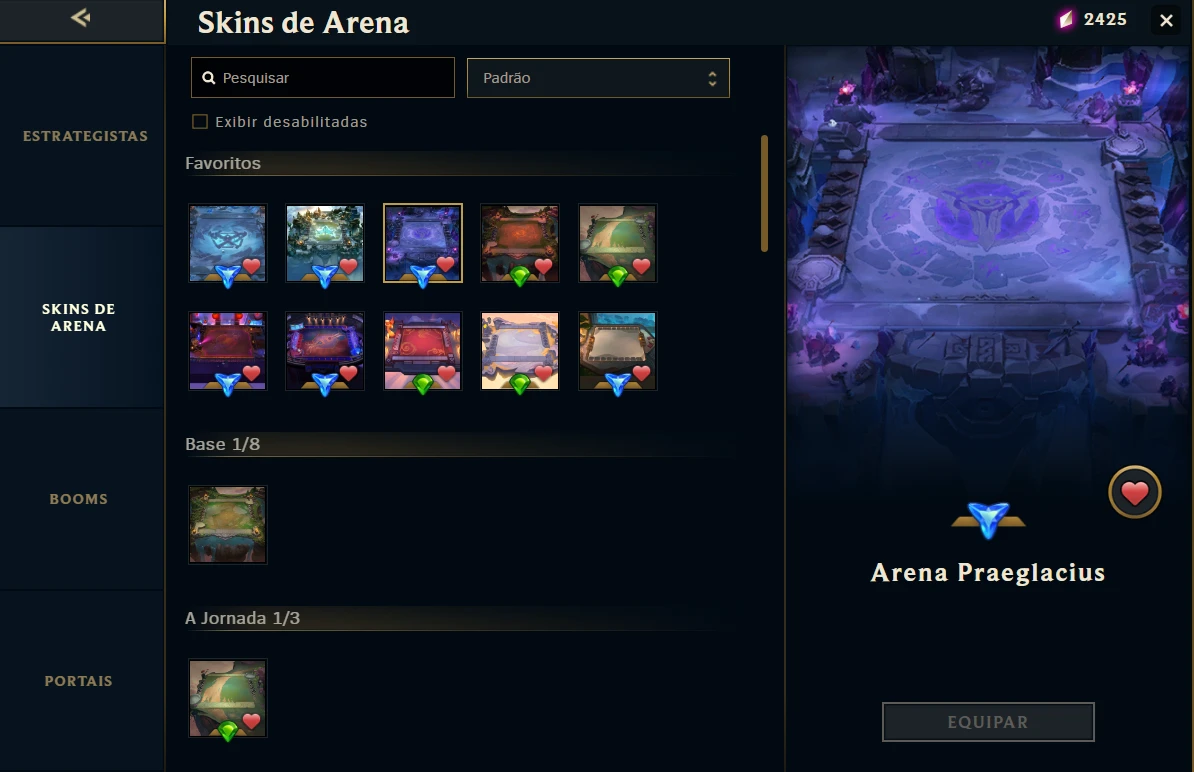This screenshot has width=1194, height=772.
Task: Open the Estrategistas tab
Action: click(x=85, y=136)
